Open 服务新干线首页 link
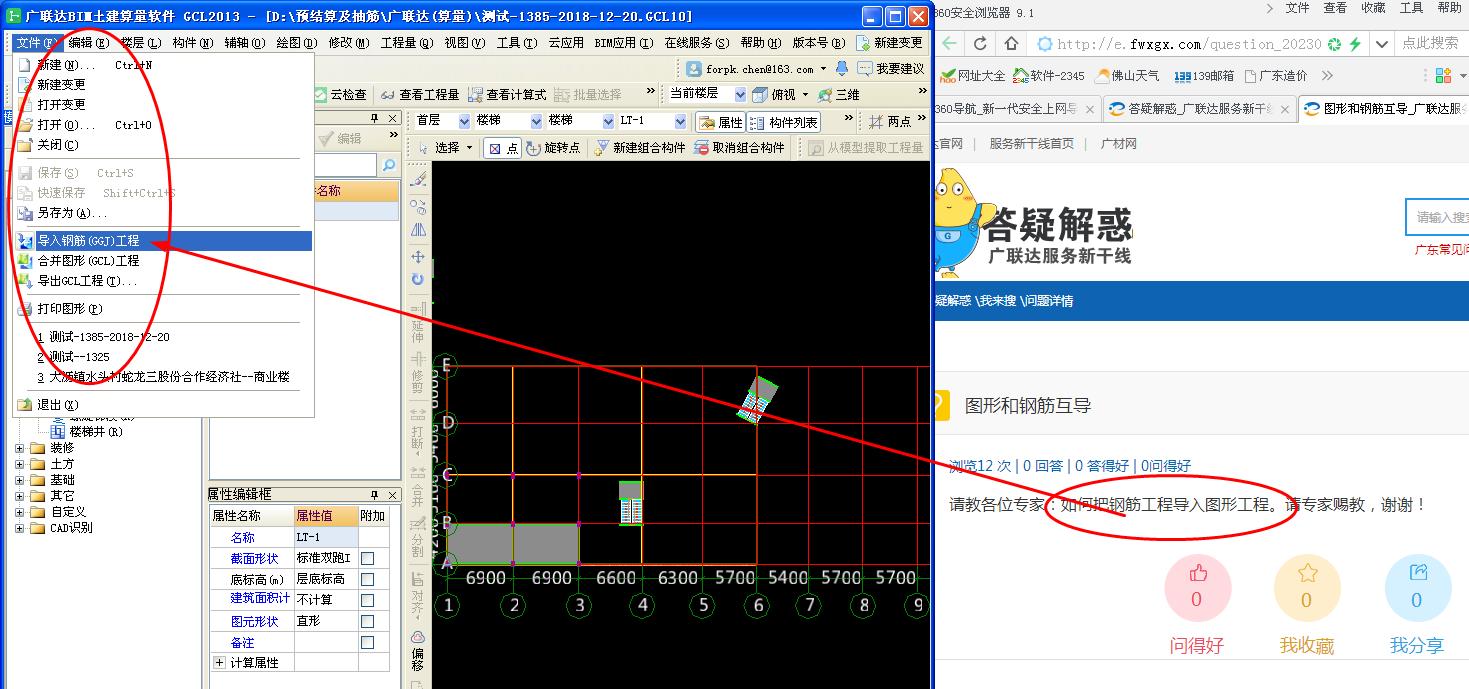This screenshot has height=689, width=1469. point(1031,144)
